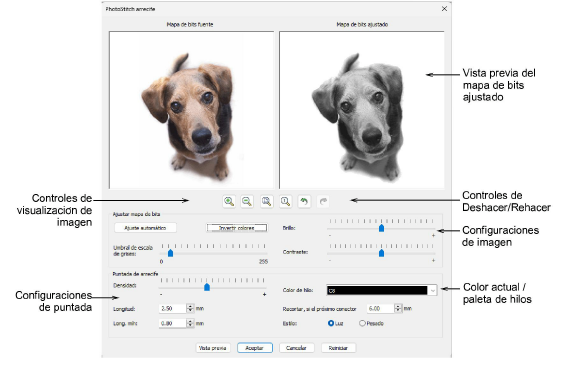Image resolution: width=568 pixels, height=375 pixels.
Task: Click the Densidad slider handle
Action: click(x=207, y=287)
